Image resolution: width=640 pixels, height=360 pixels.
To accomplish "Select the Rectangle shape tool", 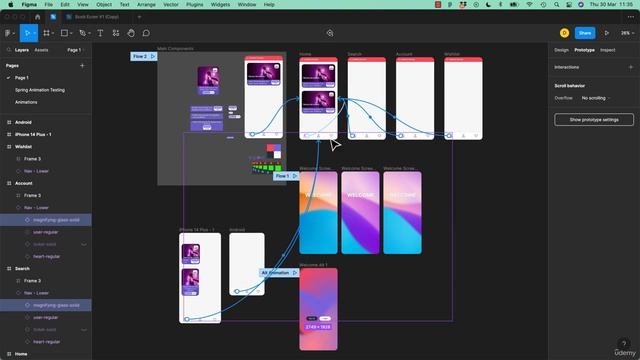I will pyautogui.click(x=64, y=33).
